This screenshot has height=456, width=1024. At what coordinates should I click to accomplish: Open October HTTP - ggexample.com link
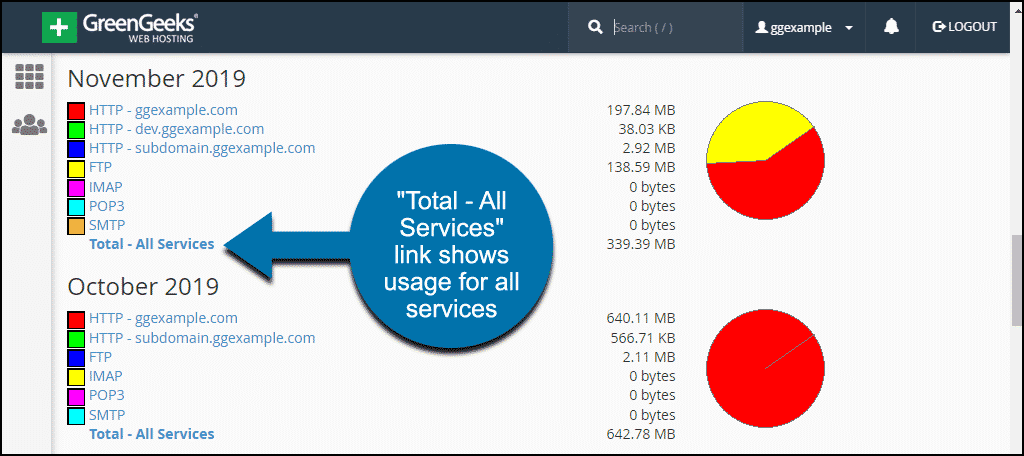[163, 318]
